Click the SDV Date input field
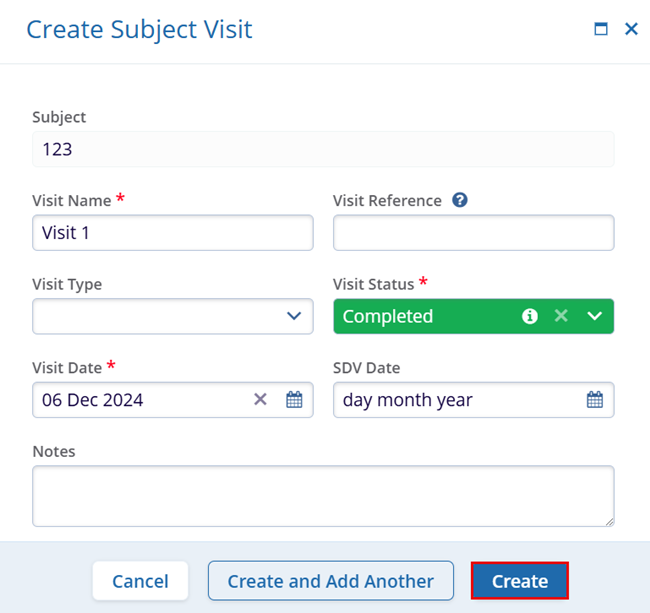 coord(455,400)
